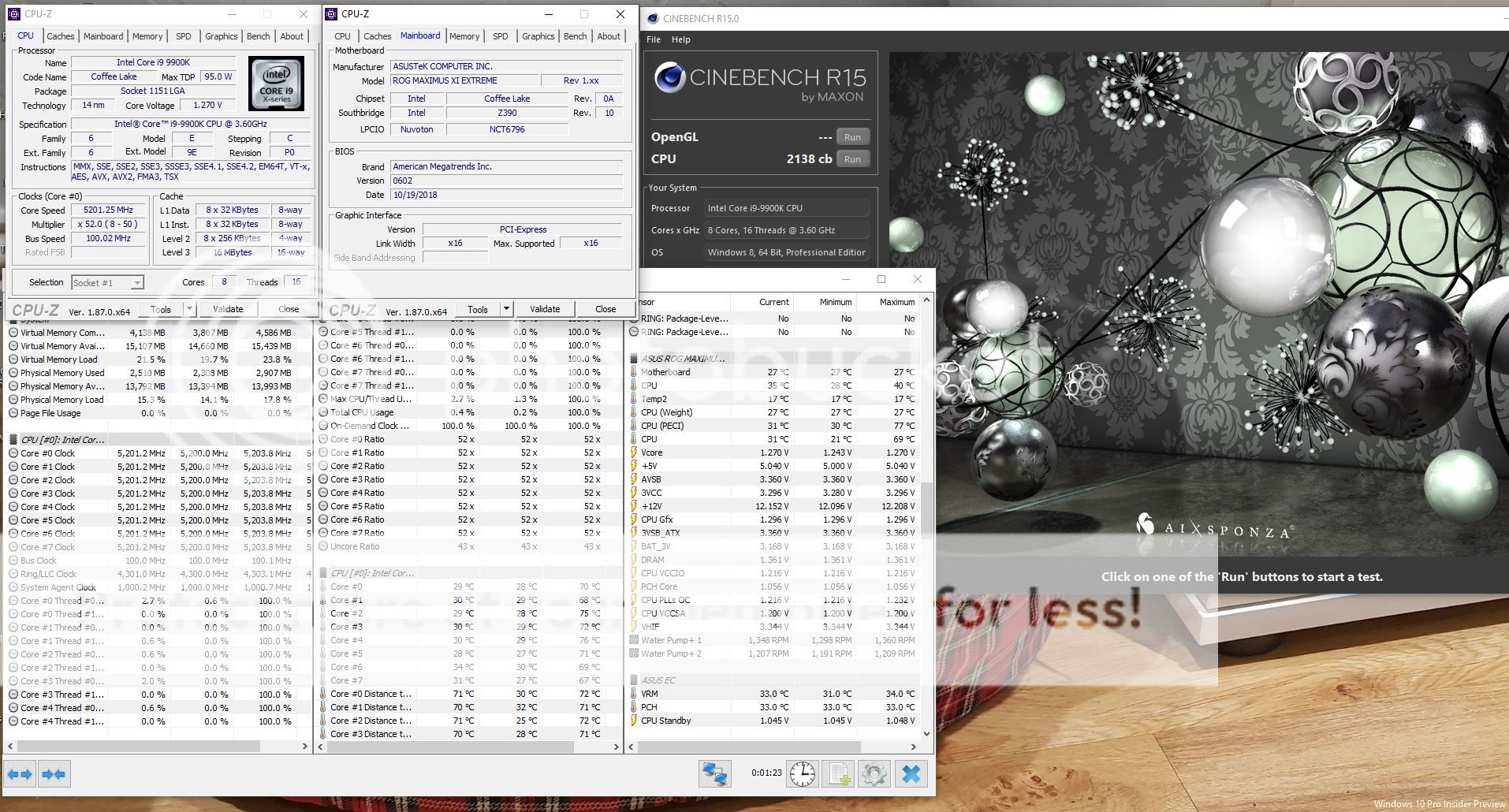Open Tools dropdown arrow in Mainboard CPU-Z
Screen dimensions: 1509x812
coord(506,309)
